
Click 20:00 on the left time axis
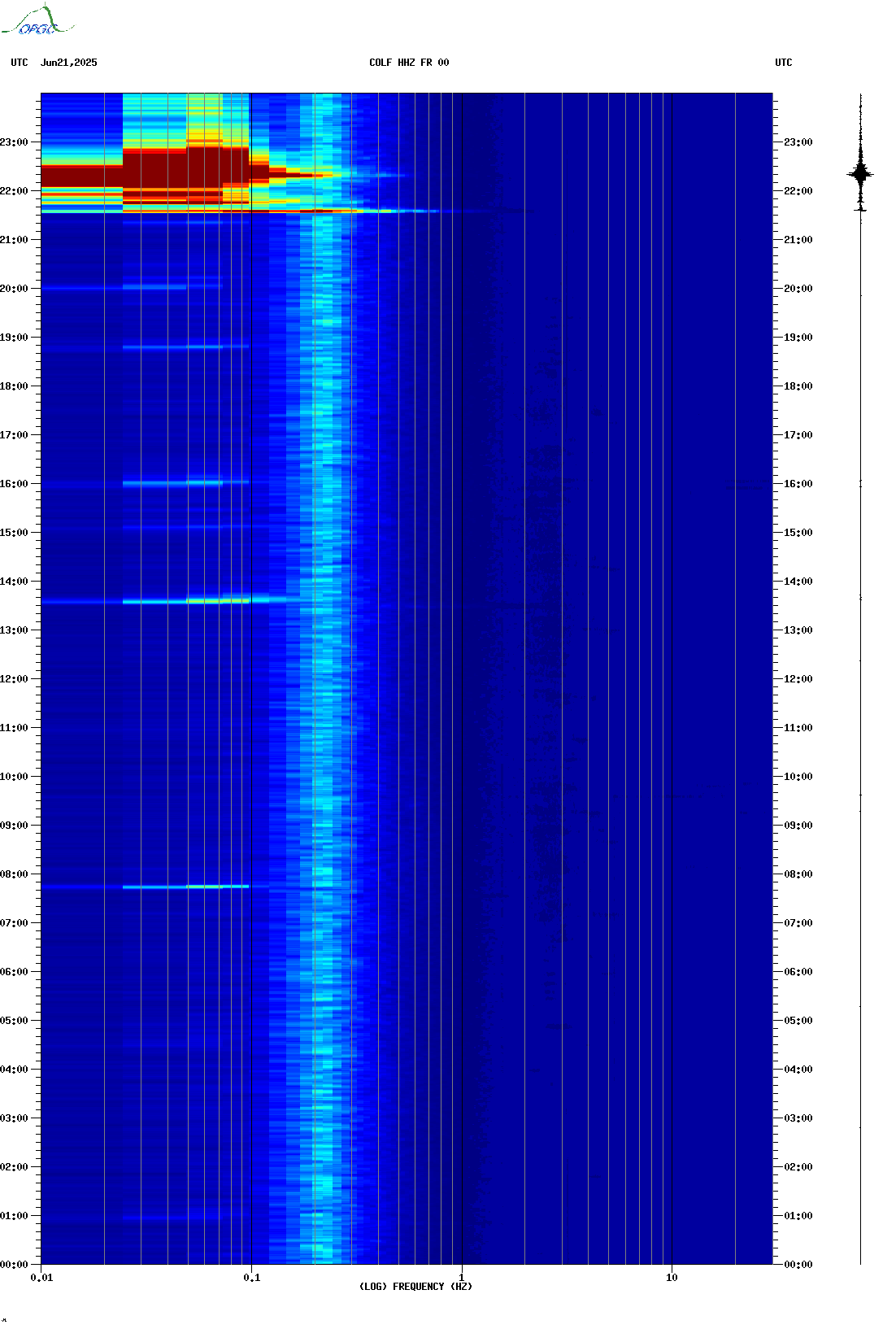pyautogui.click(x=14, y=289)
